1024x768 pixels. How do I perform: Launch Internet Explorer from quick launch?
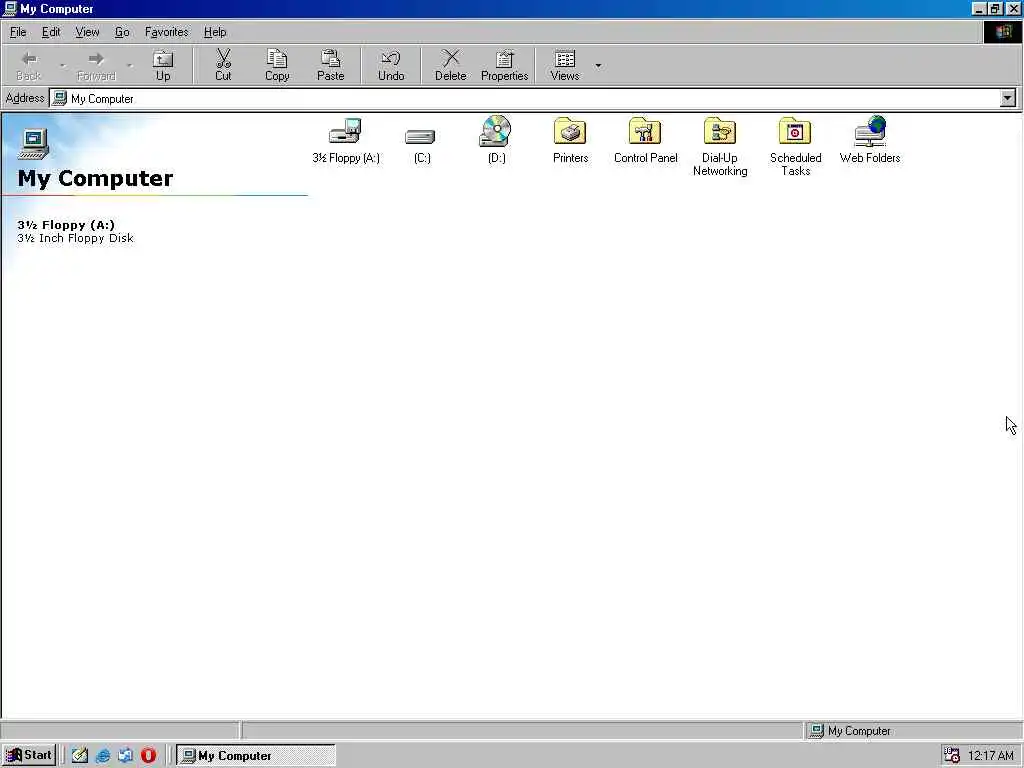pos(103,756)
